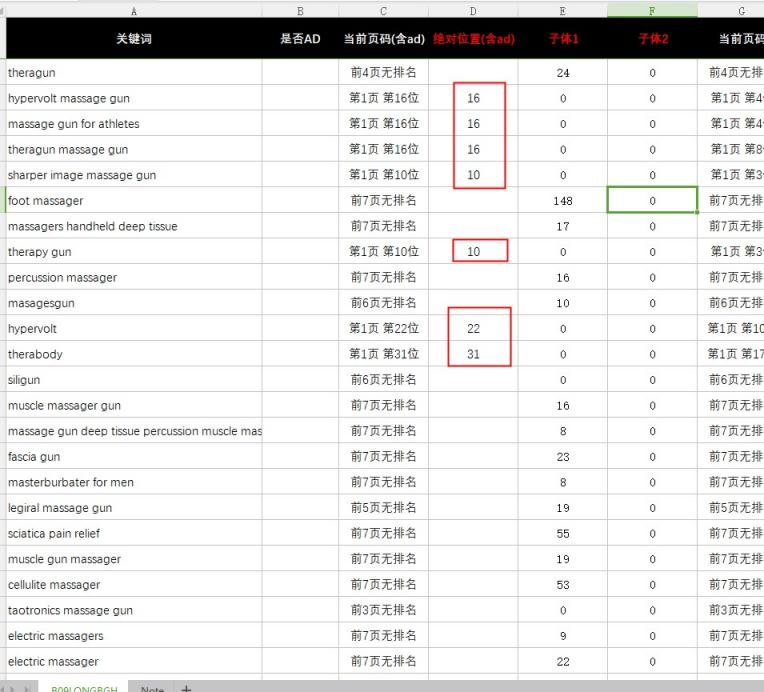Click empty 是否AD cell in theragun row
This screenshot has height=692, width=764.
(300, 73)
